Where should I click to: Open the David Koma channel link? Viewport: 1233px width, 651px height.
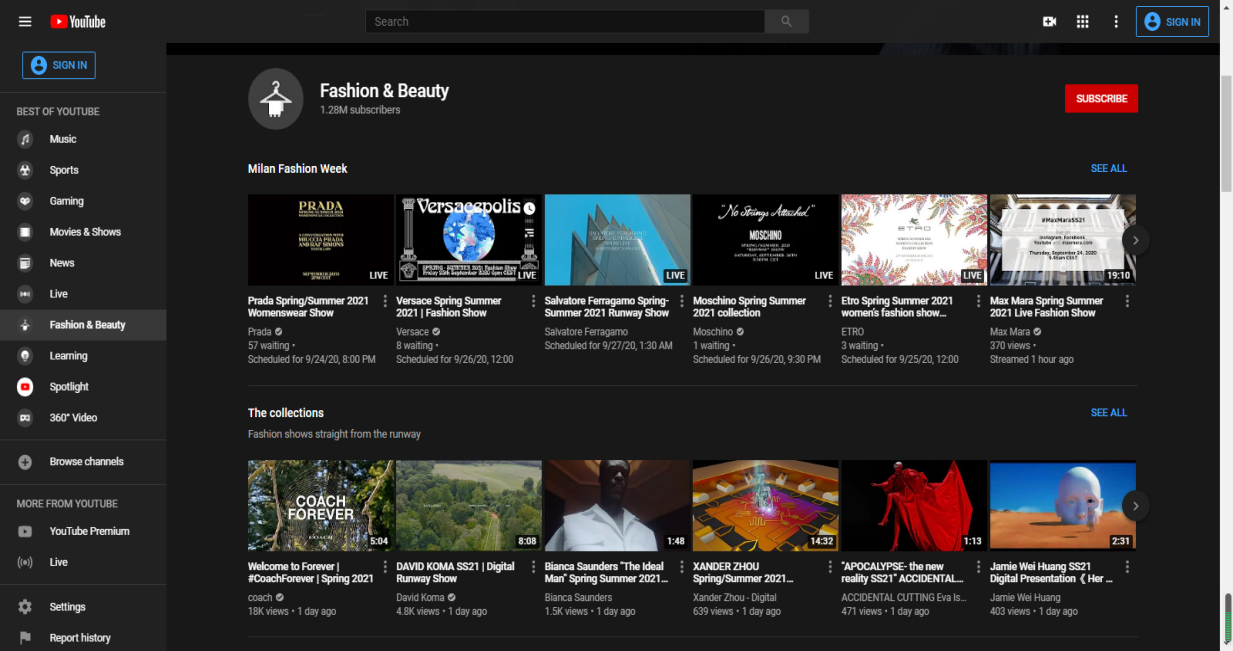tap(420, 598)
